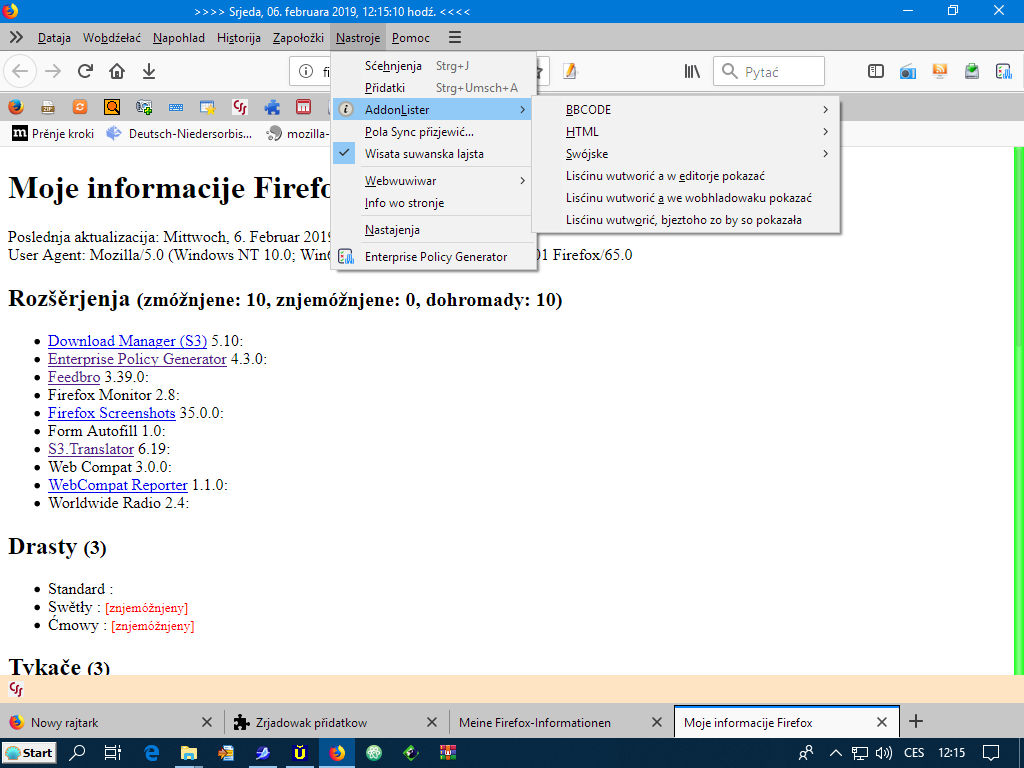This screenshot has height=768, width=1024.
Task: Open Download Manager (S3) link
Action: (127, 341)
